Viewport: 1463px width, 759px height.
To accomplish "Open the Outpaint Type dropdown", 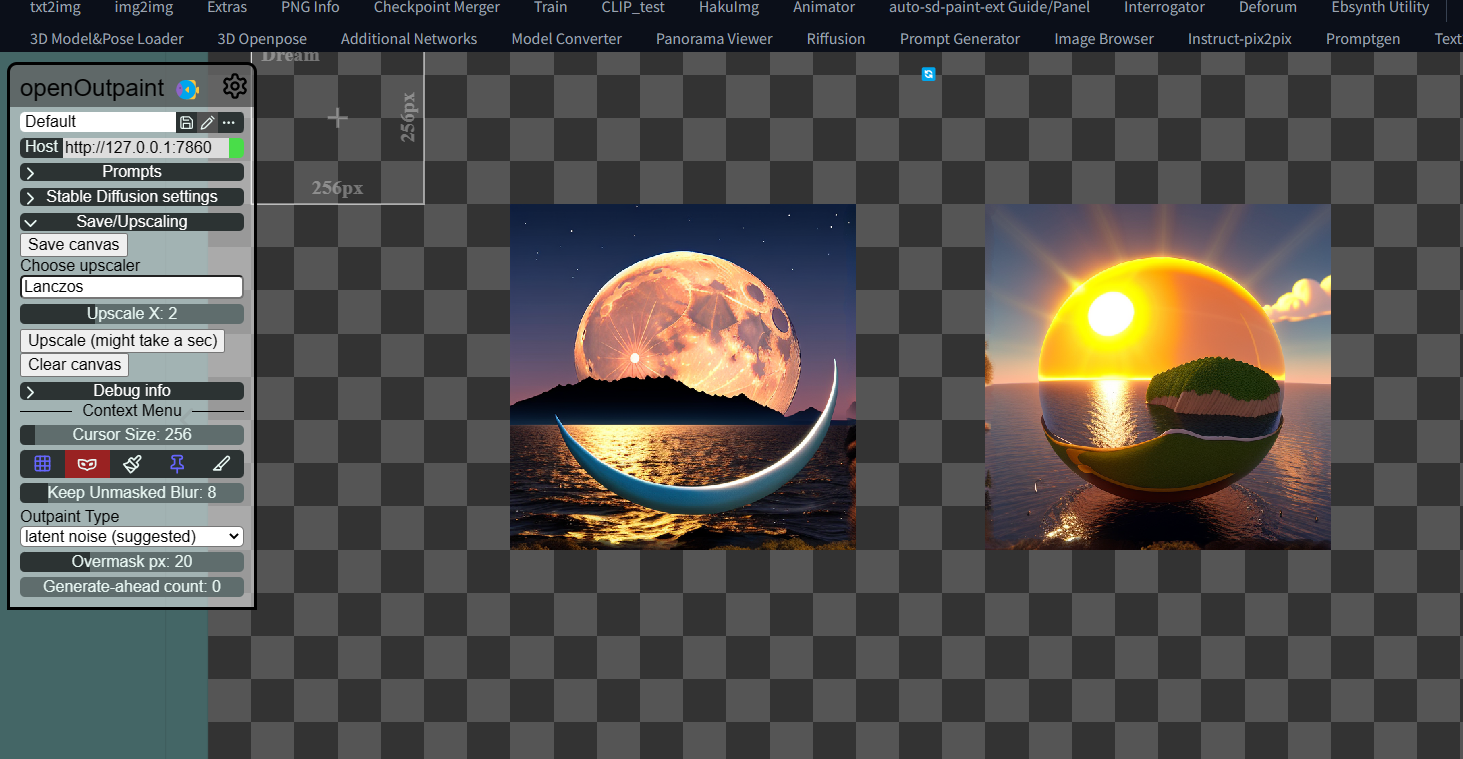I will [131, 536].
